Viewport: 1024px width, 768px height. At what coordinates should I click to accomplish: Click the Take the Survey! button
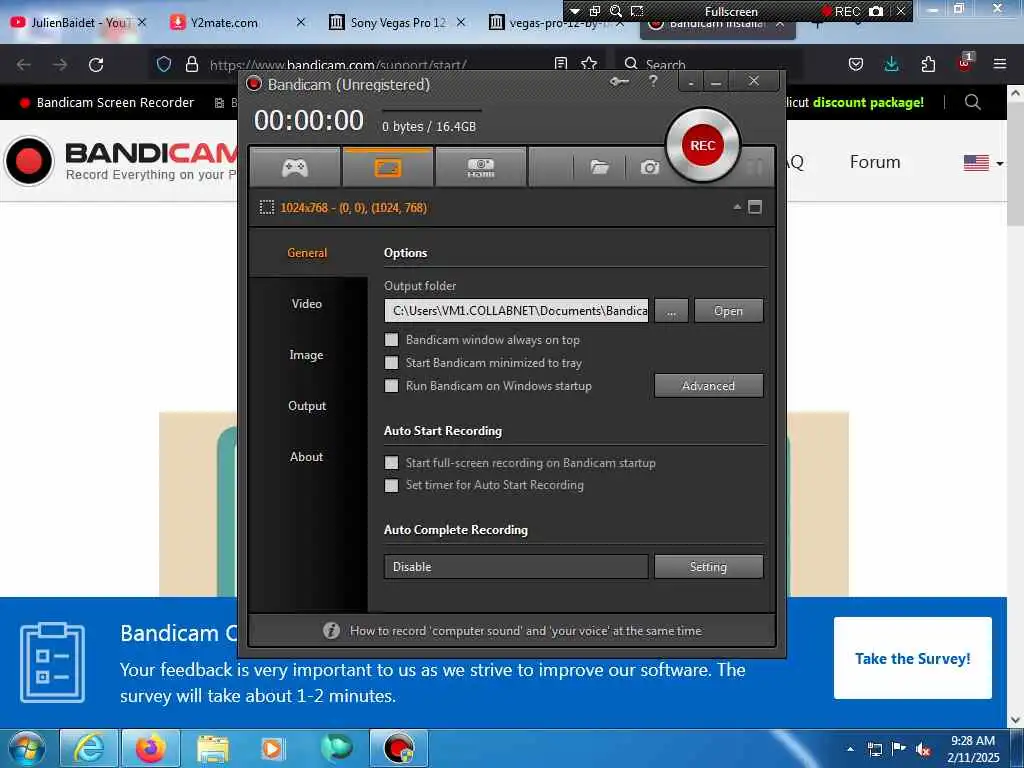click(912, 658)
